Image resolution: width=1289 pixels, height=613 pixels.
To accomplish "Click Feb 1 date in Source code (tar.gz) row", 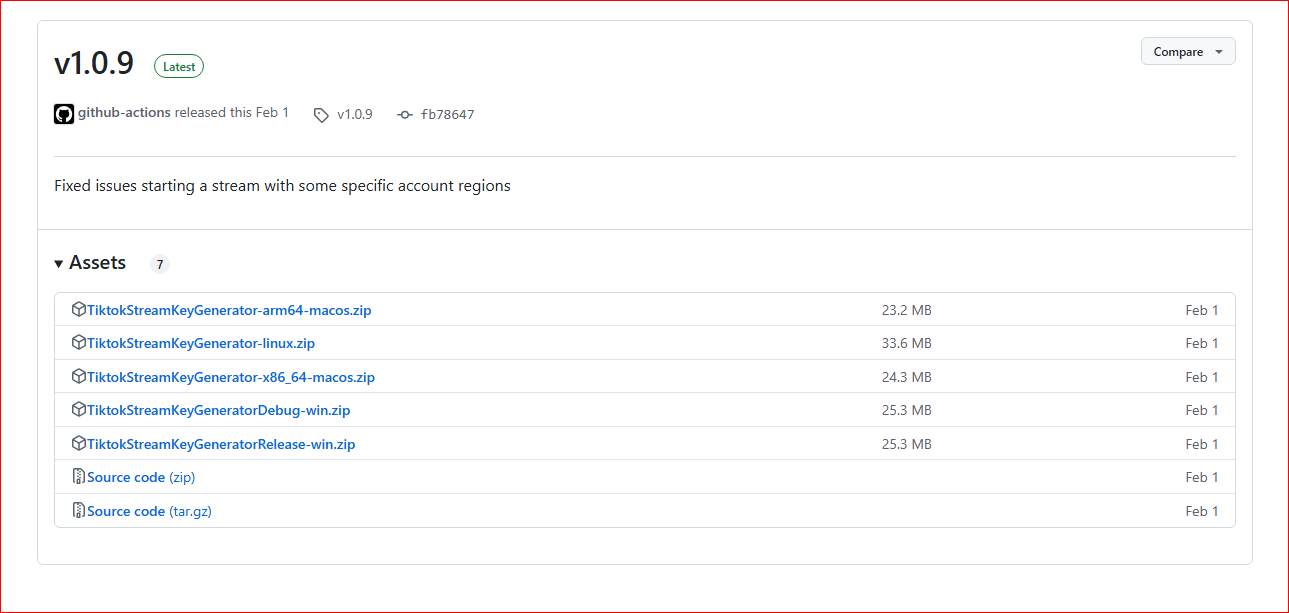I will (x=1202, y=511).
